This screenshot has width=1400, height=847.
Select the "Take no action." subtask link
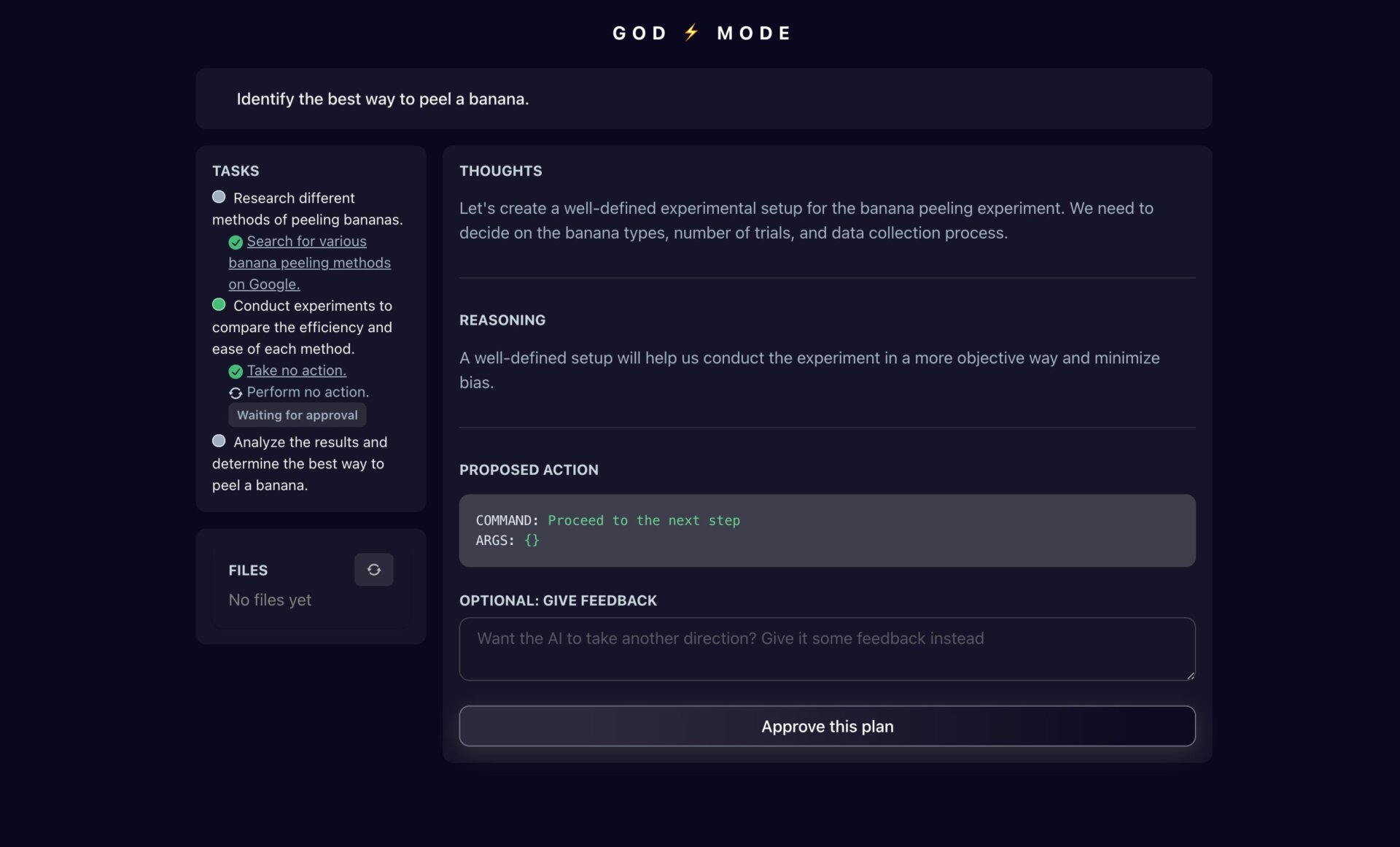pos(296,371)
